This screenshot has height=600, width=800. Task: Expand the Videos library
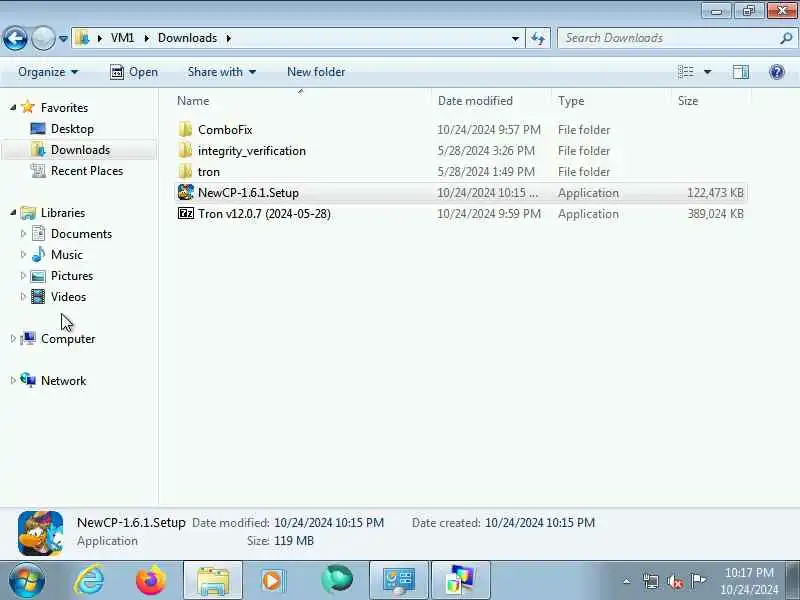pos(23,296)
